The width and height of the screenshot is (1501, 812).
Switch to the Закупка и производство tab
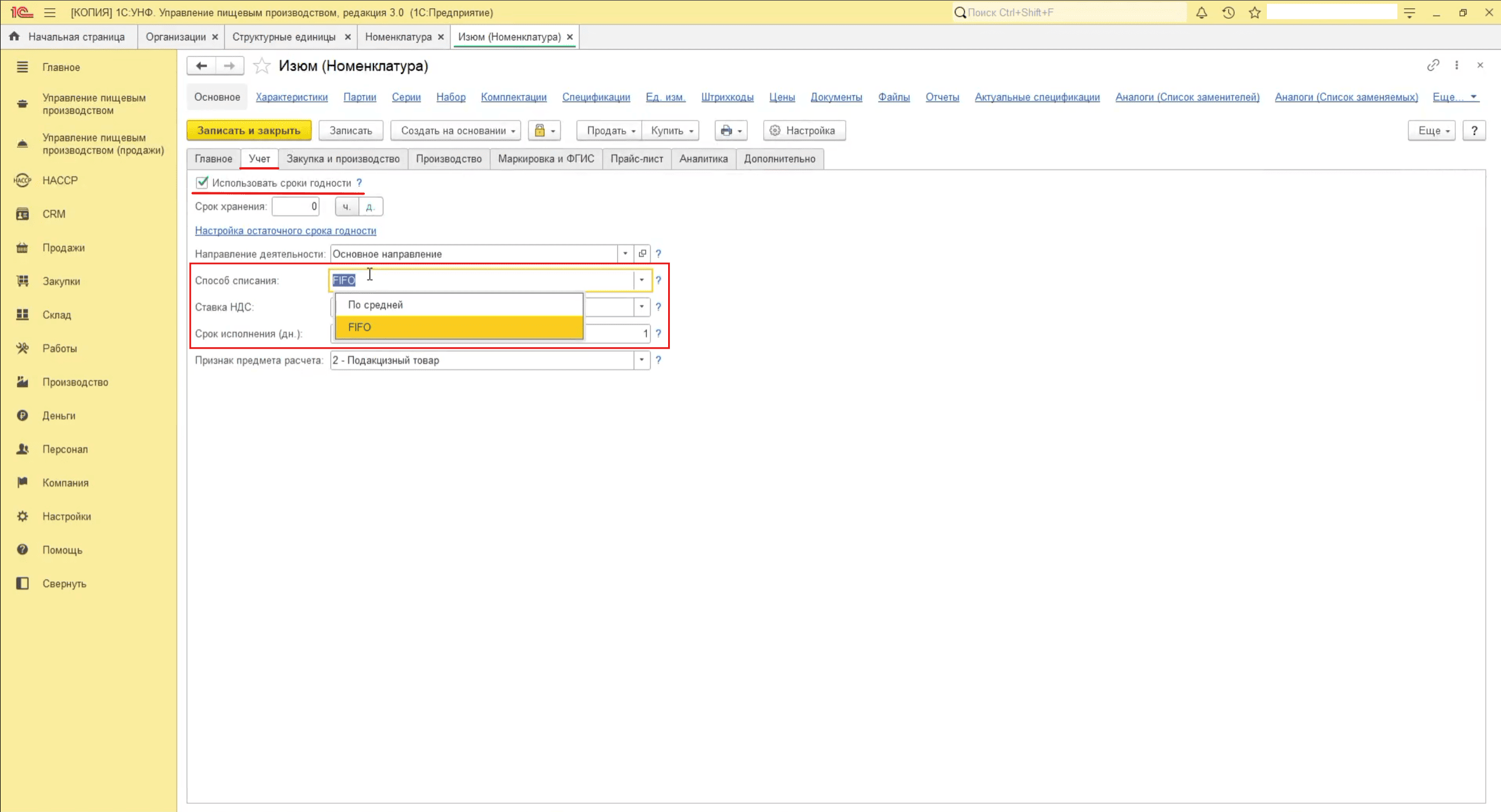pyautogui.click(x=343, y=159)
